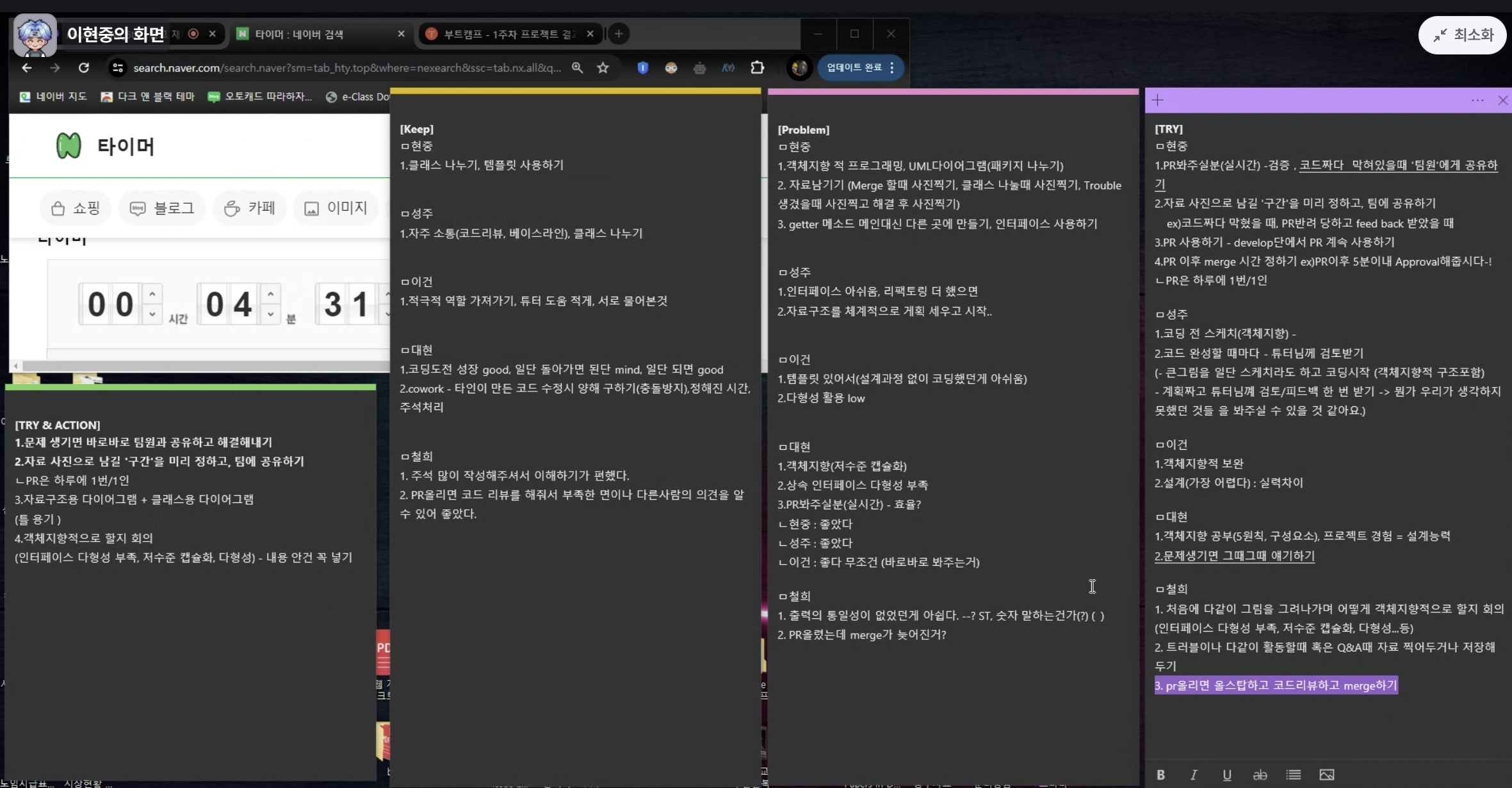This screenshot has width=1512, height=788.
Task: Toggle italic formatting in sticky note
Action: point(1194,775)
